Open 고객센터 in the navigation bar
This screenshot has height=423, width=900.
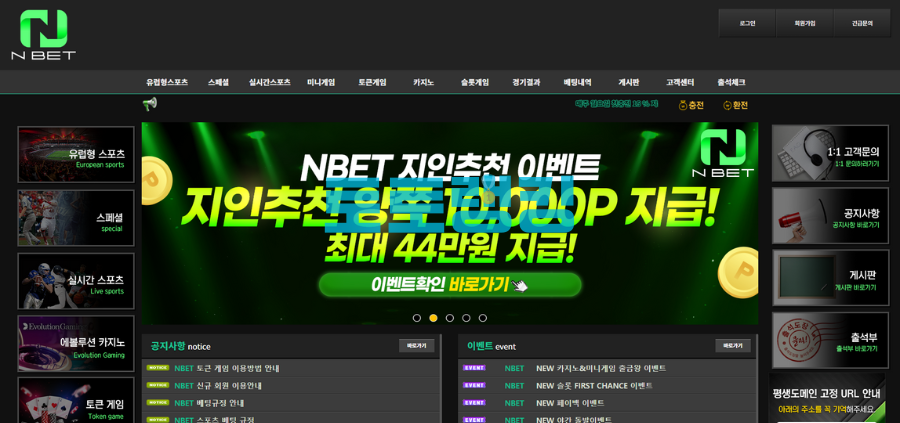click(680, 82)
